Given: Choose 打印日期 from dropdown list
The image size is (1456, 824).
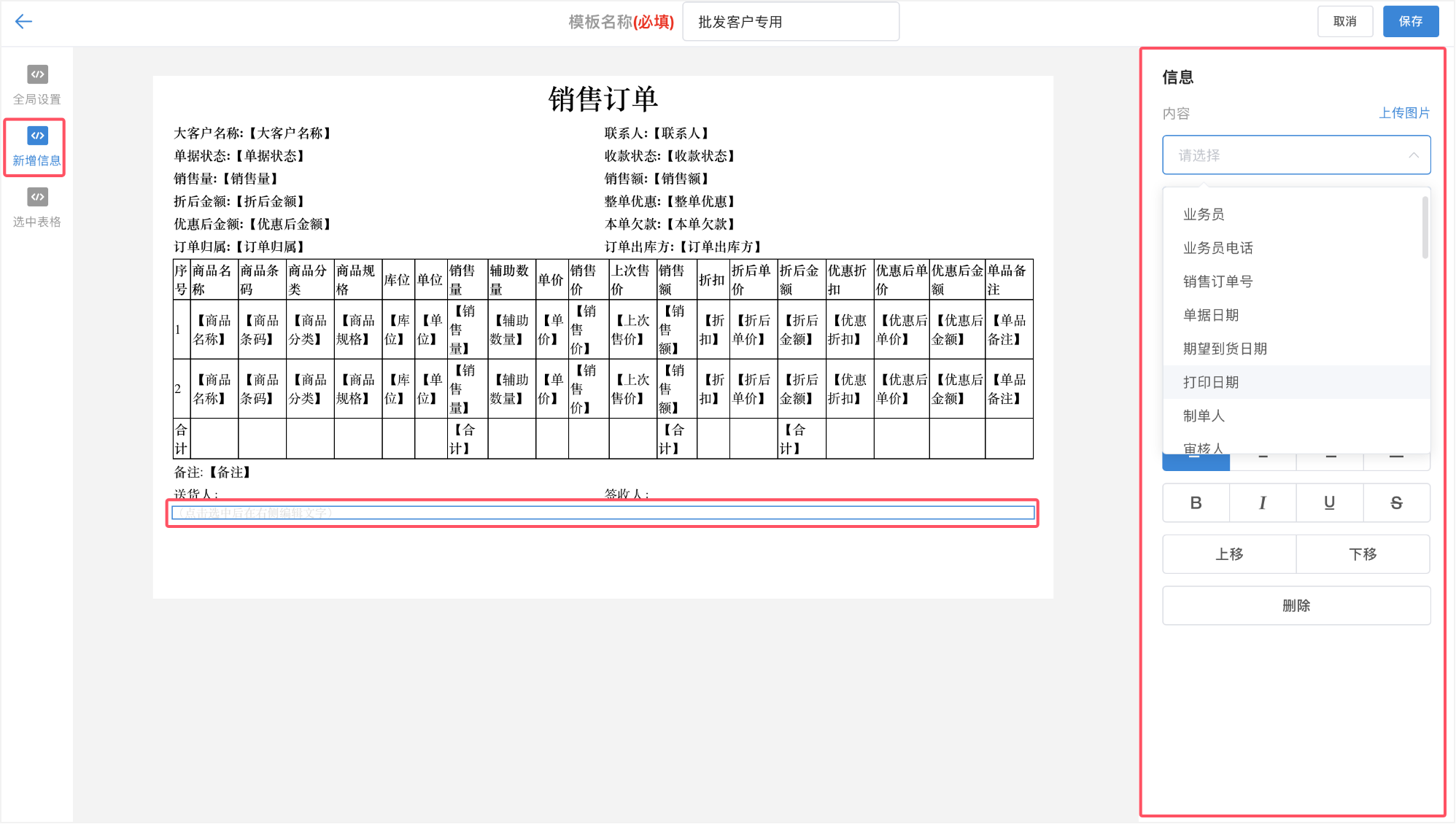Looking at the screenshot, I should [1211, 382].
